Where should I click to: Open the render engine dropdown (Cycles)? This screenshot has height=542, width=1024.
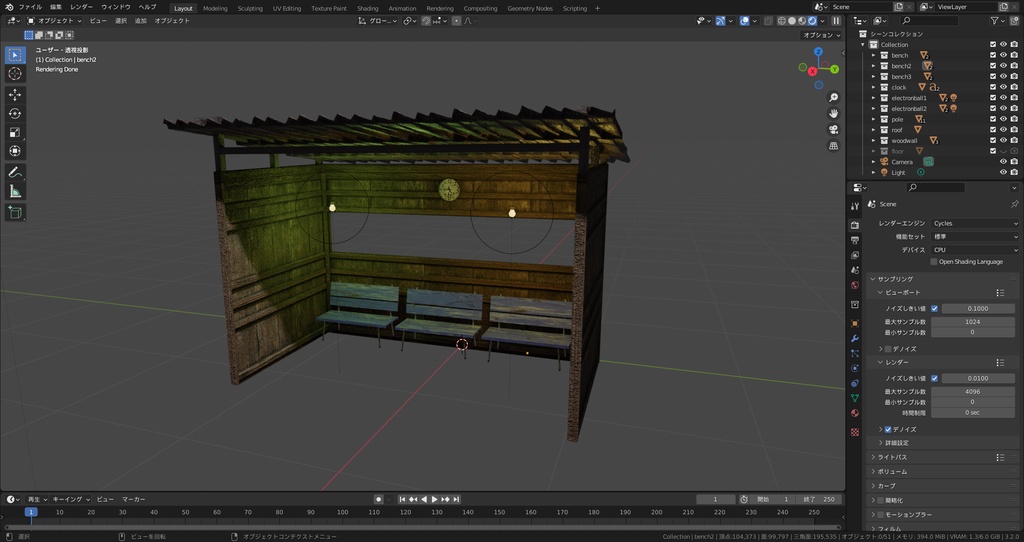[975, 223]
